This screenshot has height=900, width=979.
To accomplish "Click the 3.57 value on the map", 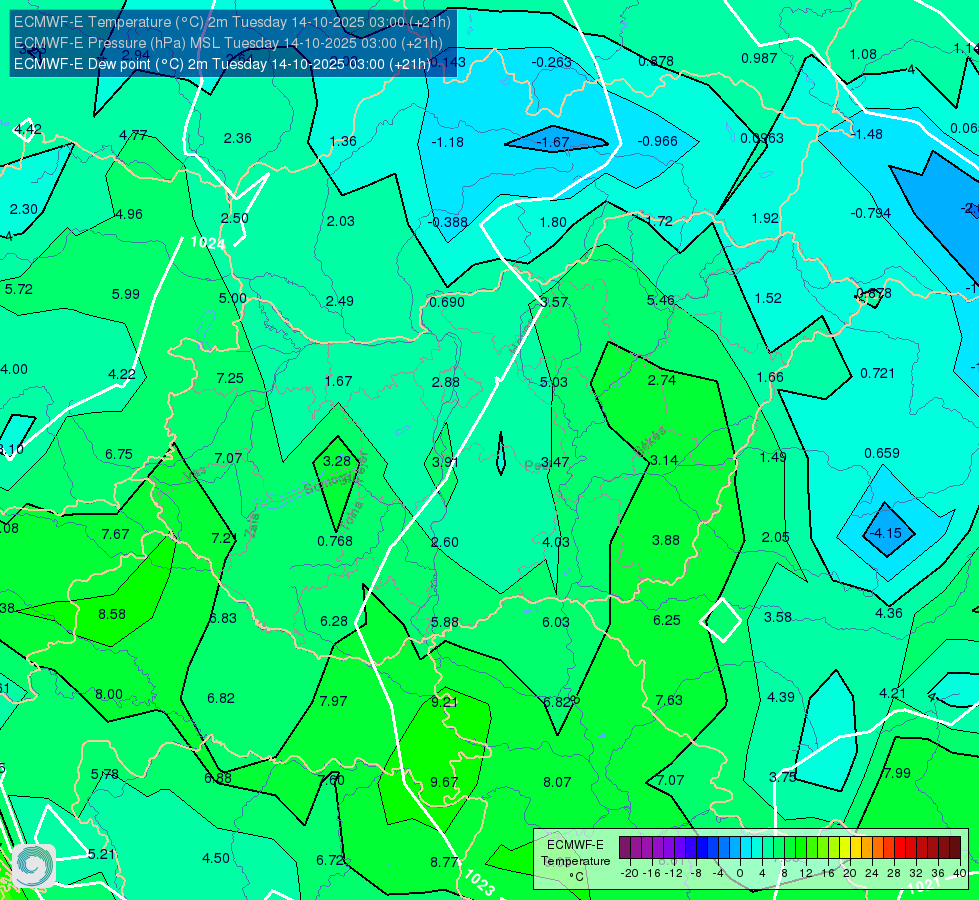I will click(x=554, y=302).
